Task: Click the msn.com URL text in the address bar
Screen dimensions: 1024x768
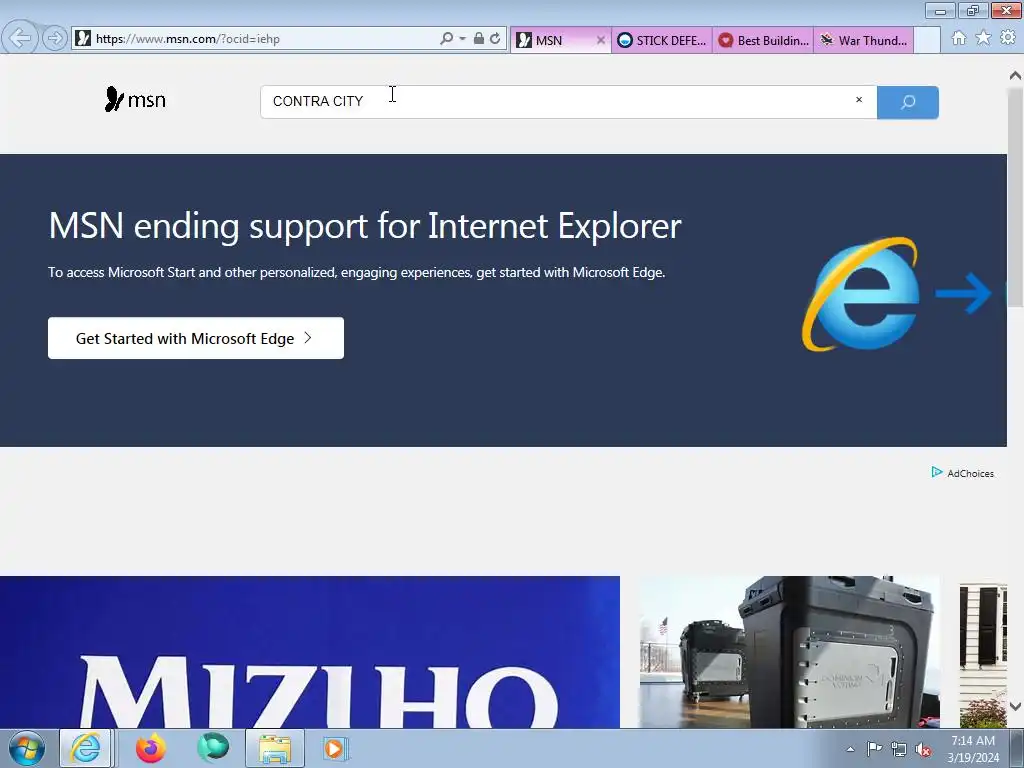Action: click(x=188, y=39)
